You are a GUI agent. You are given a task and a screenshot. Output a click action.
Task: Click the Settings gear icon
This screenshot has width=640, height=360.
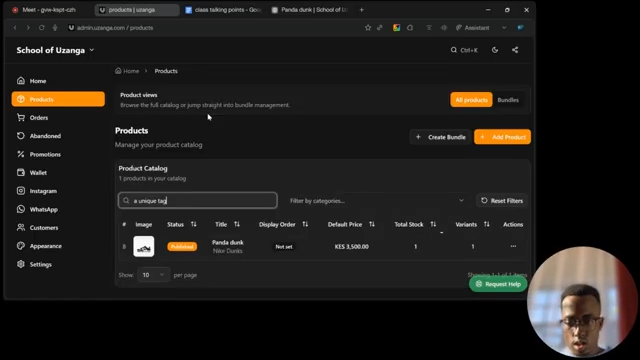coord(21,264)
